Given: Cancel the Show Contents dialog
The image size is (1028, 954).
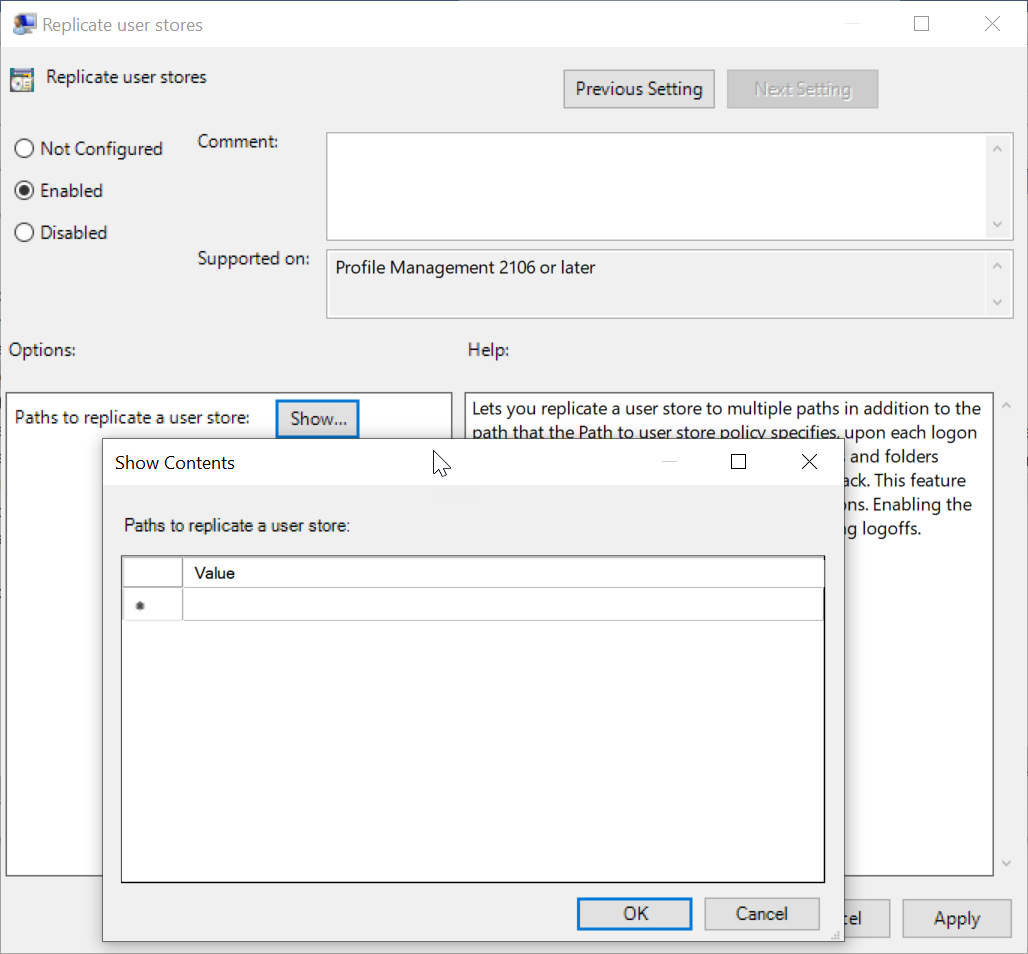Looking at the screenshot, I should click(x=761, y=913).
